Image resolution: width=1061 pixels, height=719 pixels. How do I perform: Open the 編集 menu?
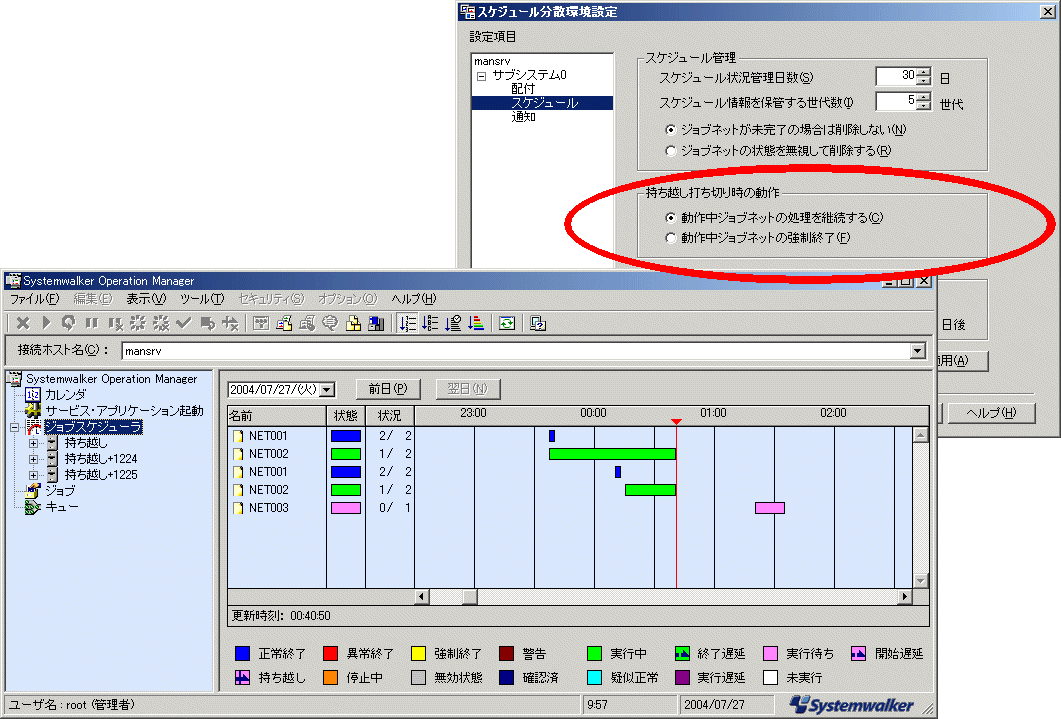pyautogui.click(x=93, y=299)
